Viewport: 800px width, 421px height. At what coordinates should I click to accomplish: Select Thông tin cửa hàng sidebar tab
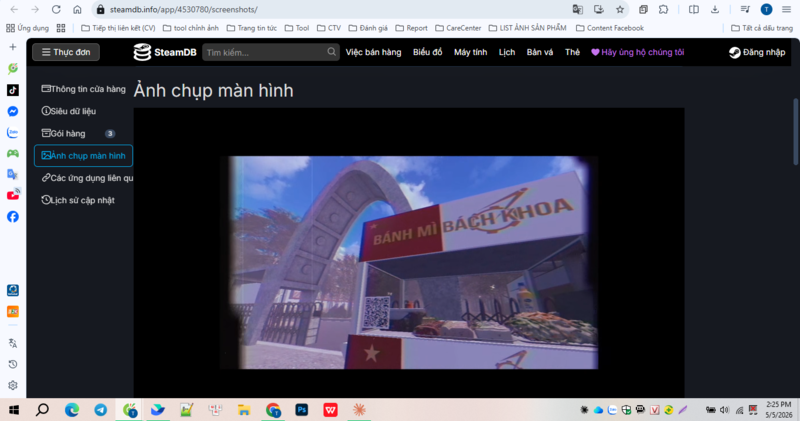point(83,89)
